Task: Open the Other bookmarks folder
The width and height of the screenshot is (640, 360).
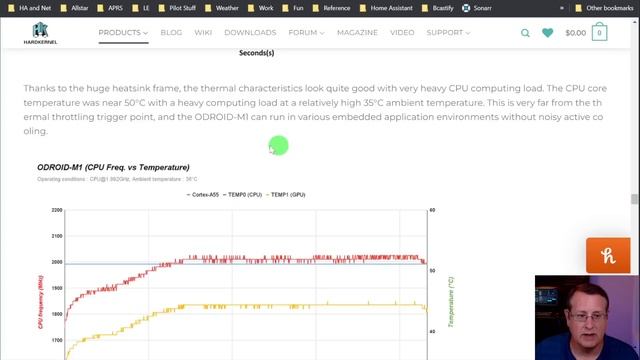Action: [x=604, y=8]
